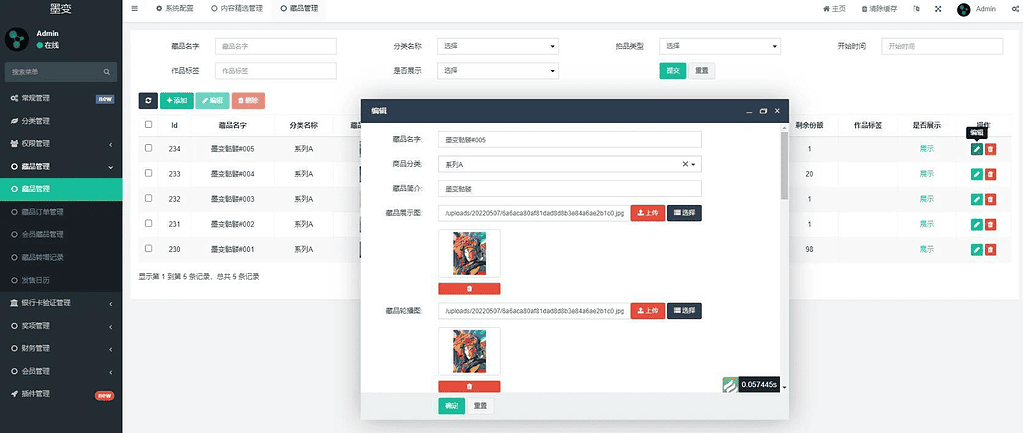Viewport: 1023px width, 433px height.
Task: Click the delete trash icon for row 231
Action: tap(990, 224)
